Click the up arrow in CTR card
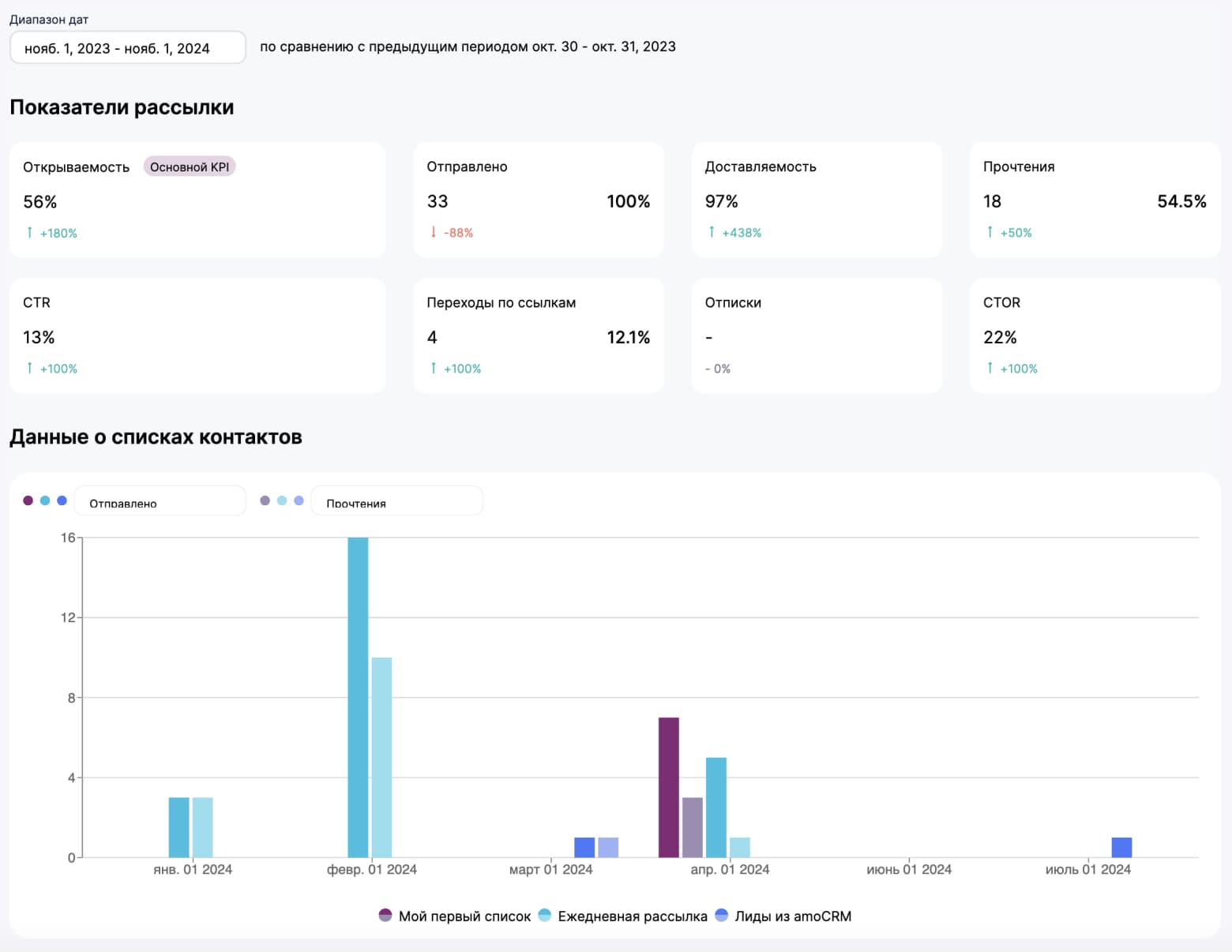 29,368
